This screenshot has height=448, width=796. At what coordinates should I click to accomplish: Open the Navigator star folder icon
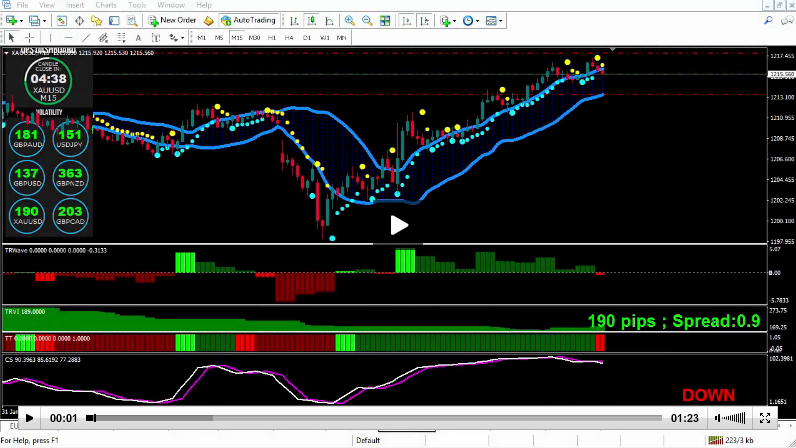(96, 21)
